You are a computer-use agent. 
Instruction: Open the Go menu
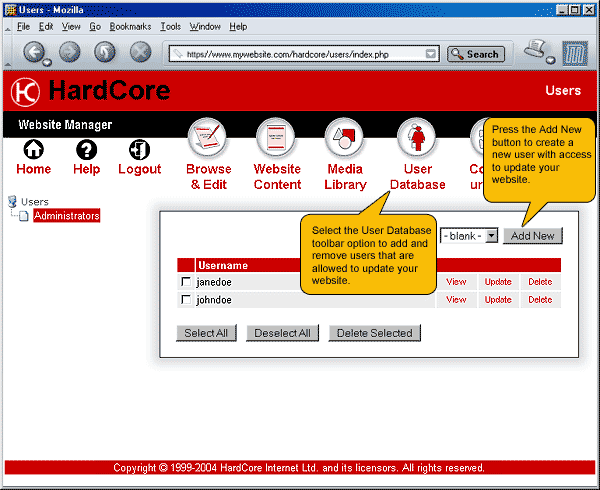pos(95,26)
